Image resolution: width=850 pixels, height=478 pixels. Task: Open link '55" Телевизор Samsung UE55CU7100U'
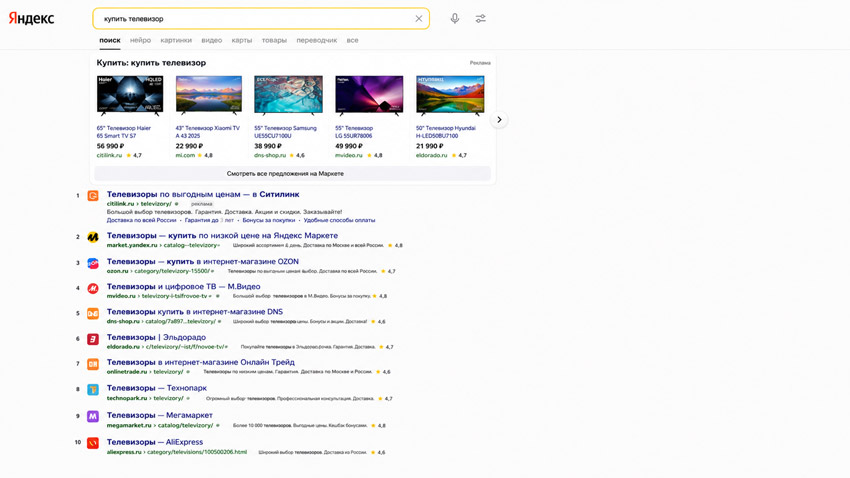[x=286, y=132]
